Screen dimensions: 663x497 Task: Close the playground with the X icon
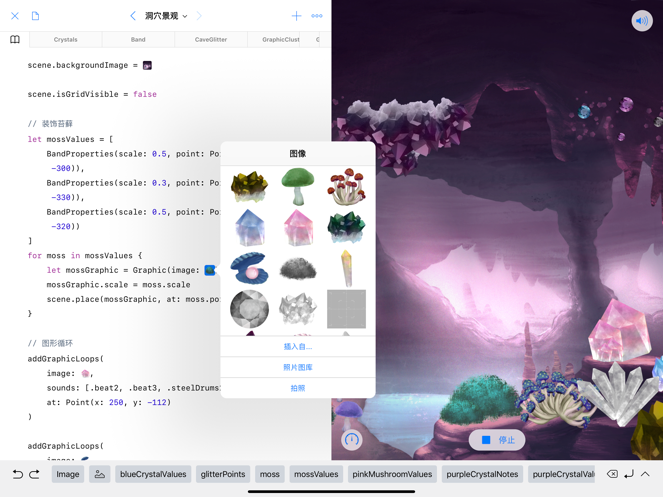click(15, 16)
